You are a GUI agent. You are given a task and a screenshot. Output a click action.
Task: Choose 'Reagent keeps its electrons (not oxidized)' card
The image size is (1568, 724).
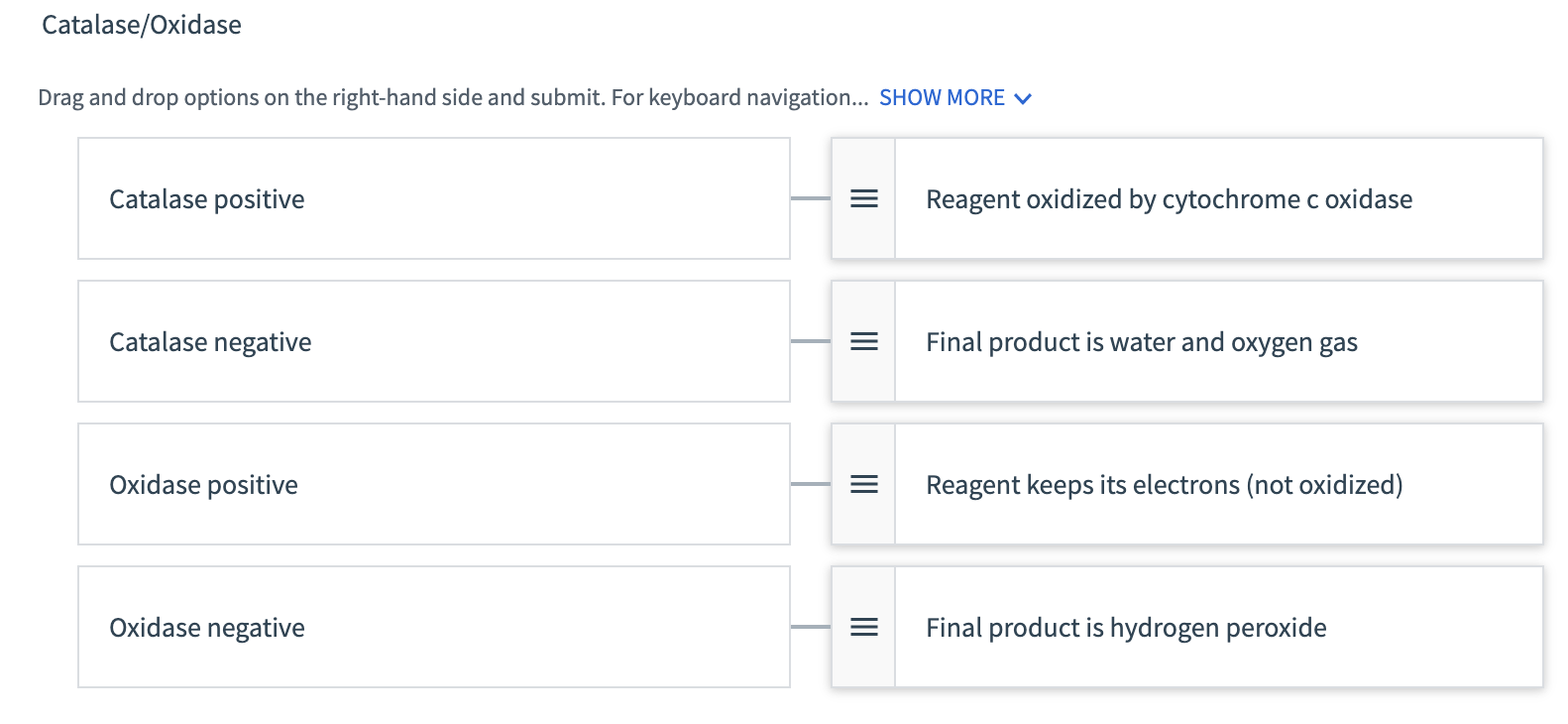point(1217,484)
